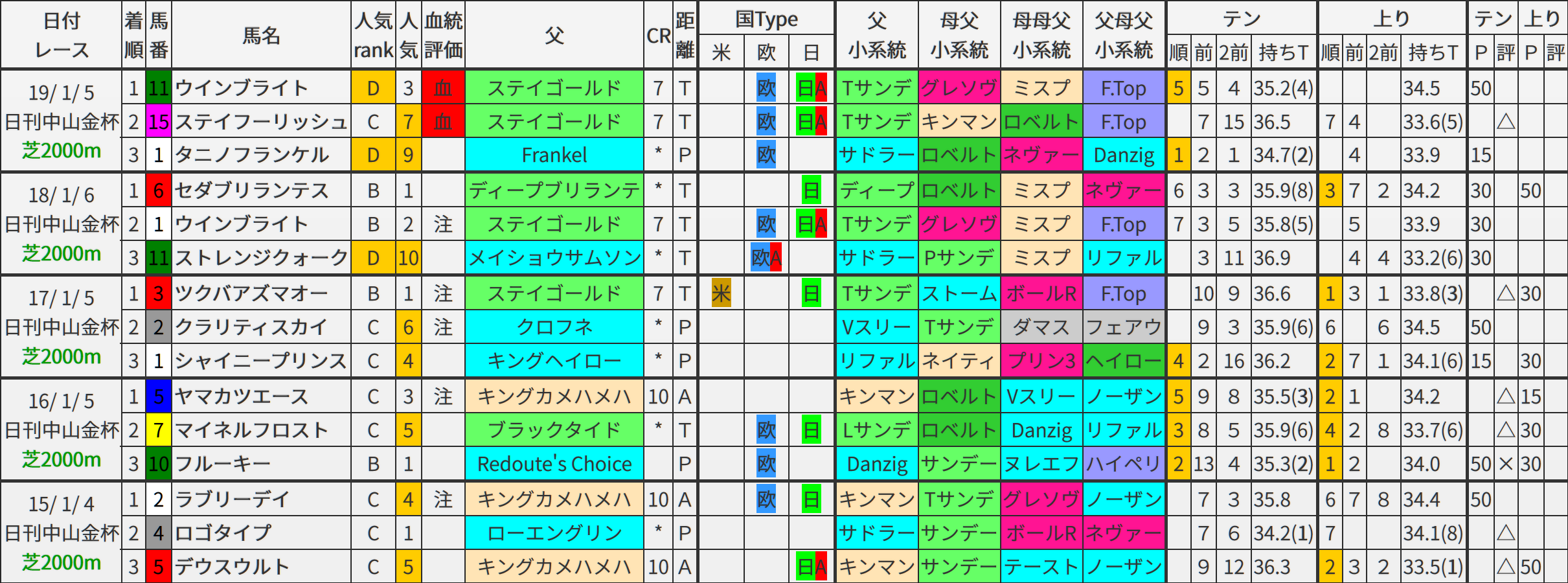Click horse name ステイフーリッシュ

pyautogui.click(x=262, y=122)
